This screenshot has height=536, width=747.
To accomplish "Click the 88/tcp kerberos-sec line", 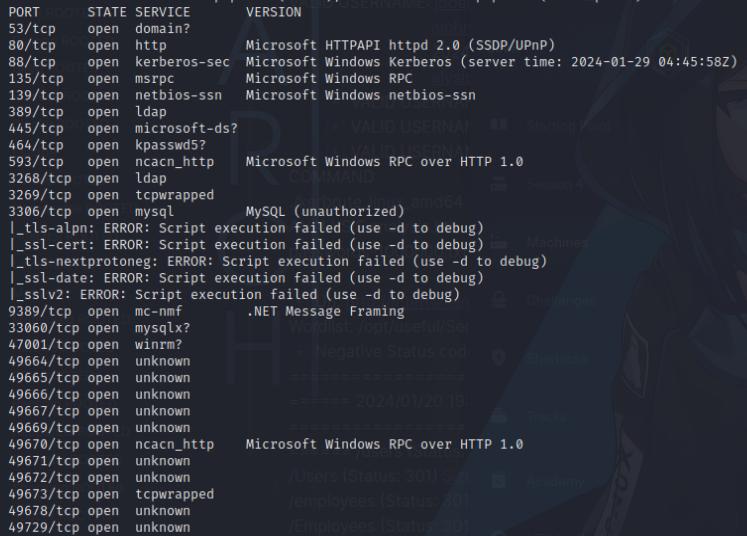I will (x=373, y=62).
